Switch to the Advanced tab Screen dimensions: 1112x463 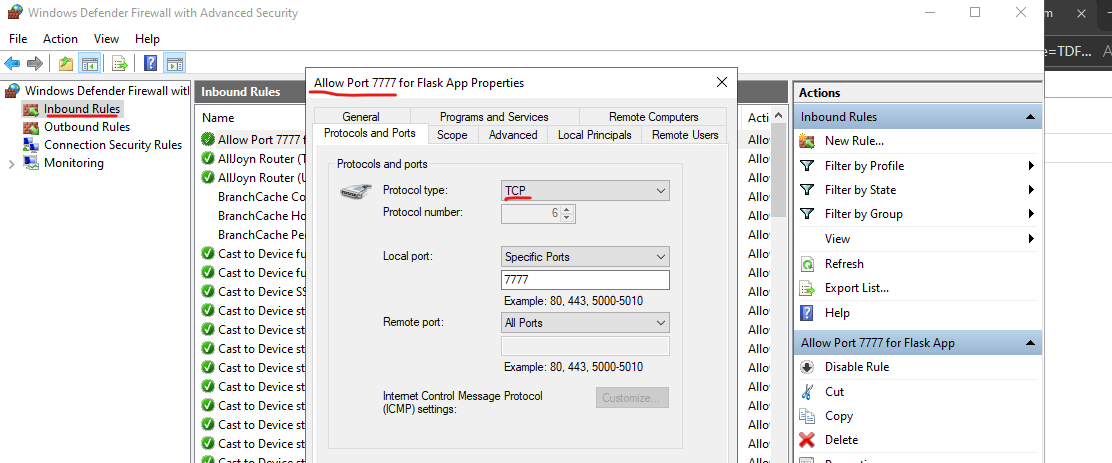(513, 135)
